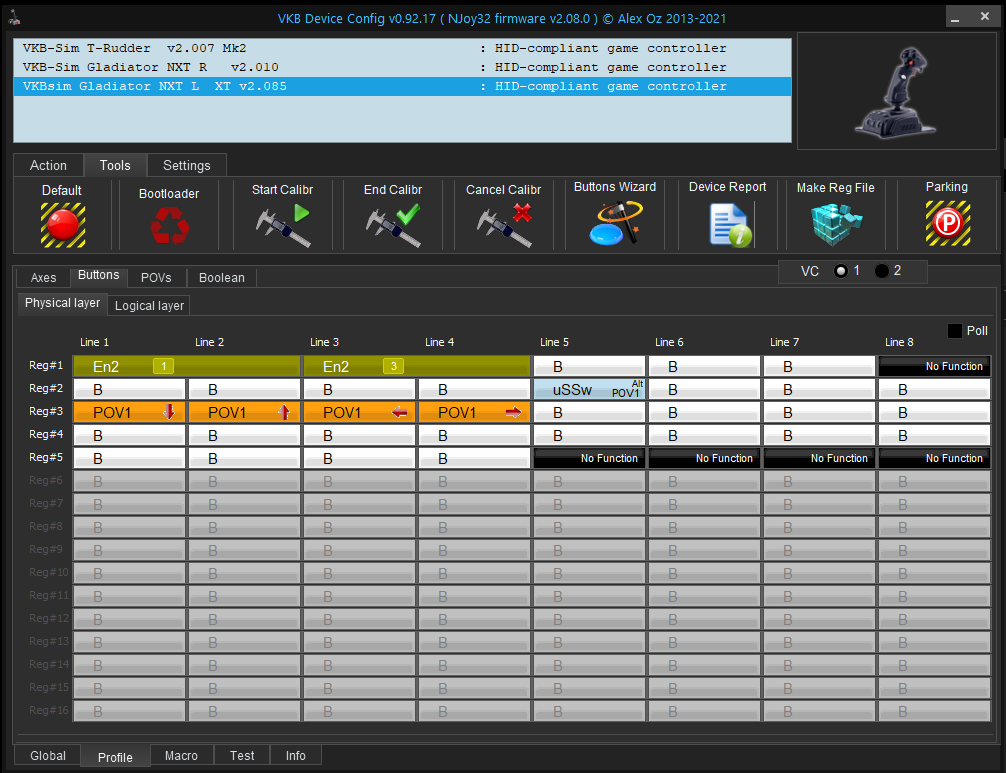Open the Boolean tab
The height and width of the screenshot is (773, 1006).
click(x=221, y=278)
